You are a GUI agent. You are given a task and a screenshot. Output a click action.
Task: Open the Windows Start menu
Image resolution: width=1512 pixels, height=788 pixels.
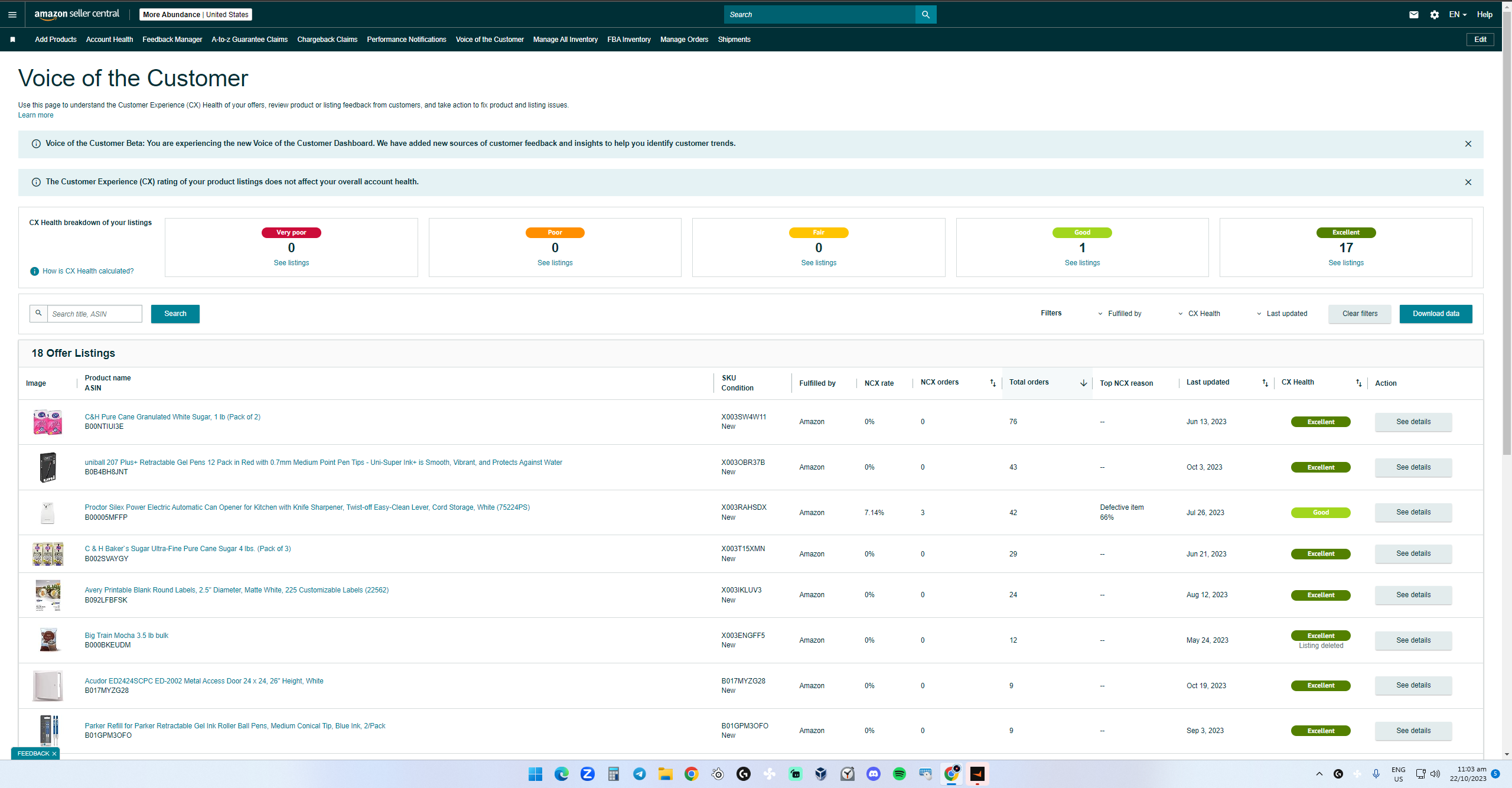tap(535, 774)
